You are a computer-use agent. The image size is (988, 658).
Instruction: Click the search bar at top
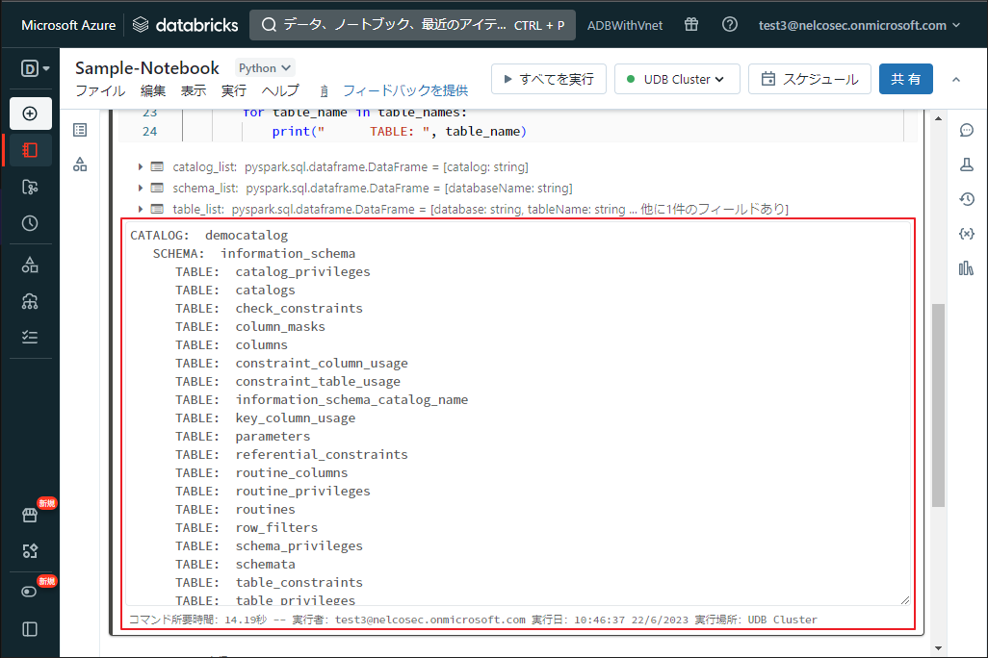tap(412, 25)
